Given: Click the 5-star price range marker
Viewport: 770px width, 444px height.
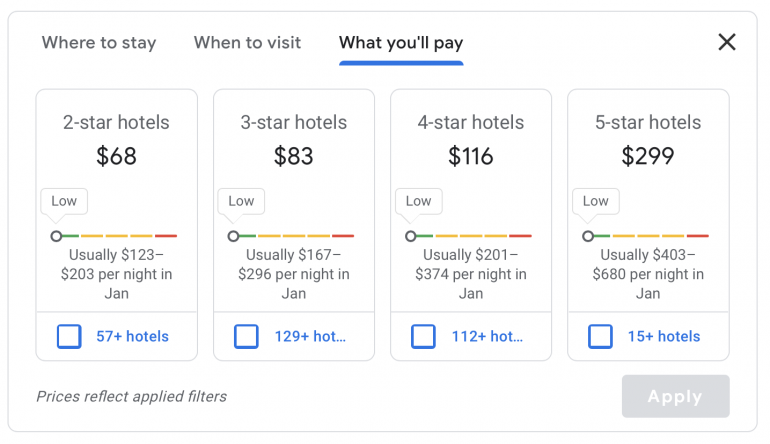Looking at the screenshot, I should point(588,236).
